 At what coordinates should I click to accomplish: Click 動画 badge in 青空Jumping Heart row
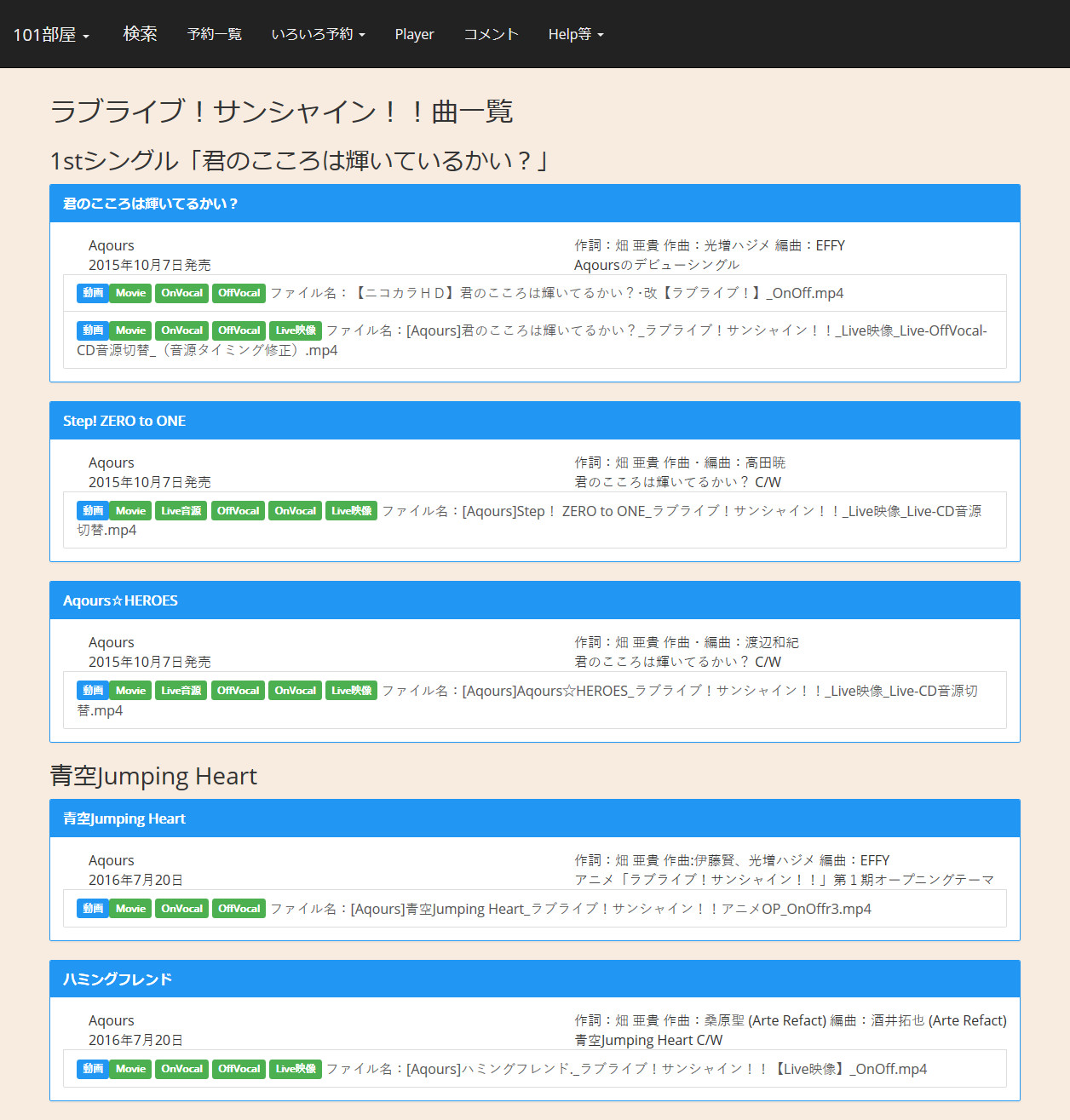[x=93, y=909]
